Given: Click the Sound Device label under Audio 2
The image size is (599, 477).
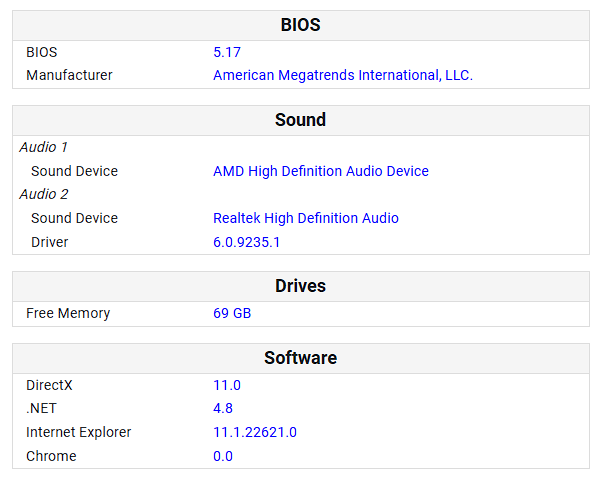Looking at the screenshot, I should pyautogui.click(x=74, y=218).
